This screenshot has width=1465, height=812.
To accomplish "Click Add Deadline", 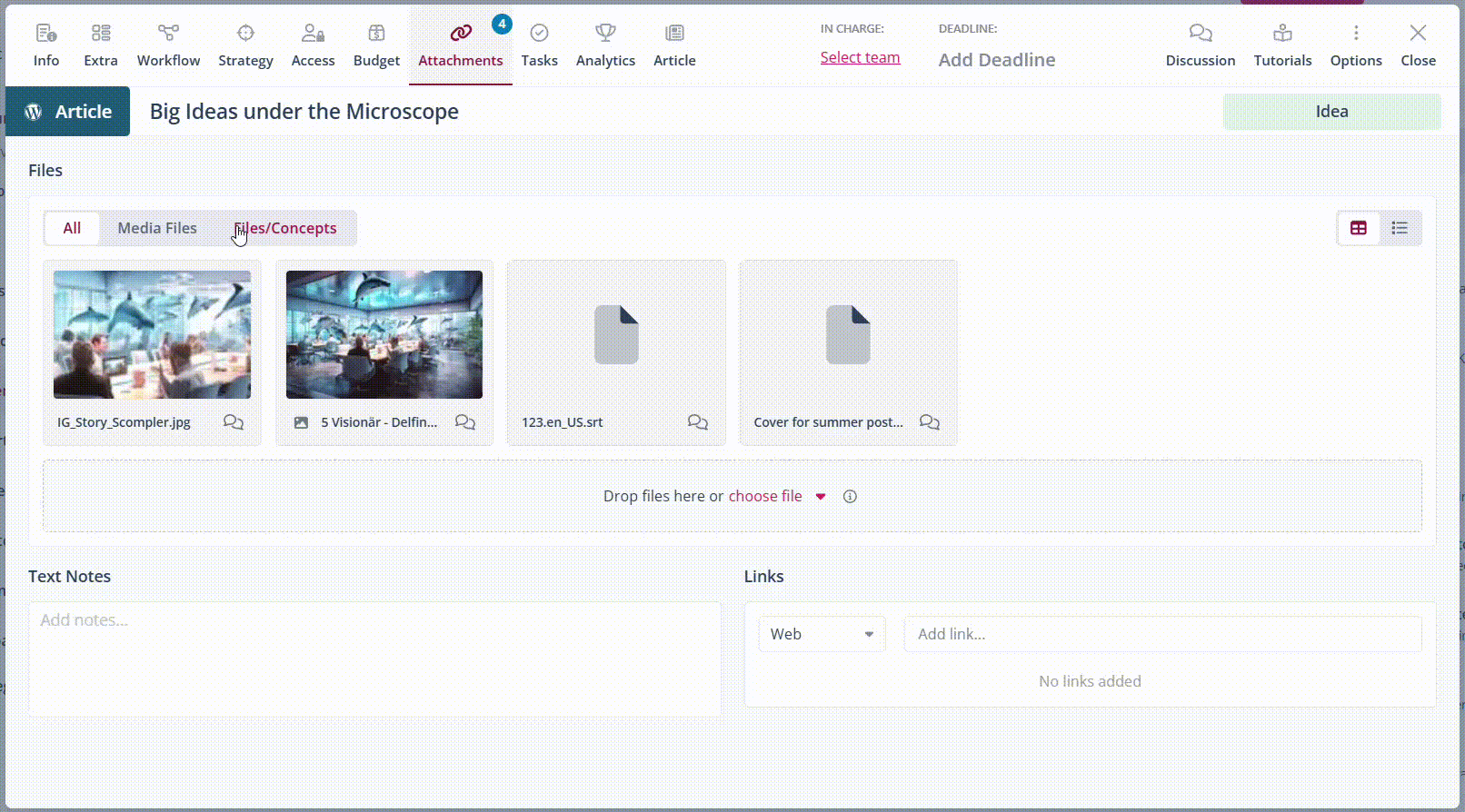I will (996, 60).
